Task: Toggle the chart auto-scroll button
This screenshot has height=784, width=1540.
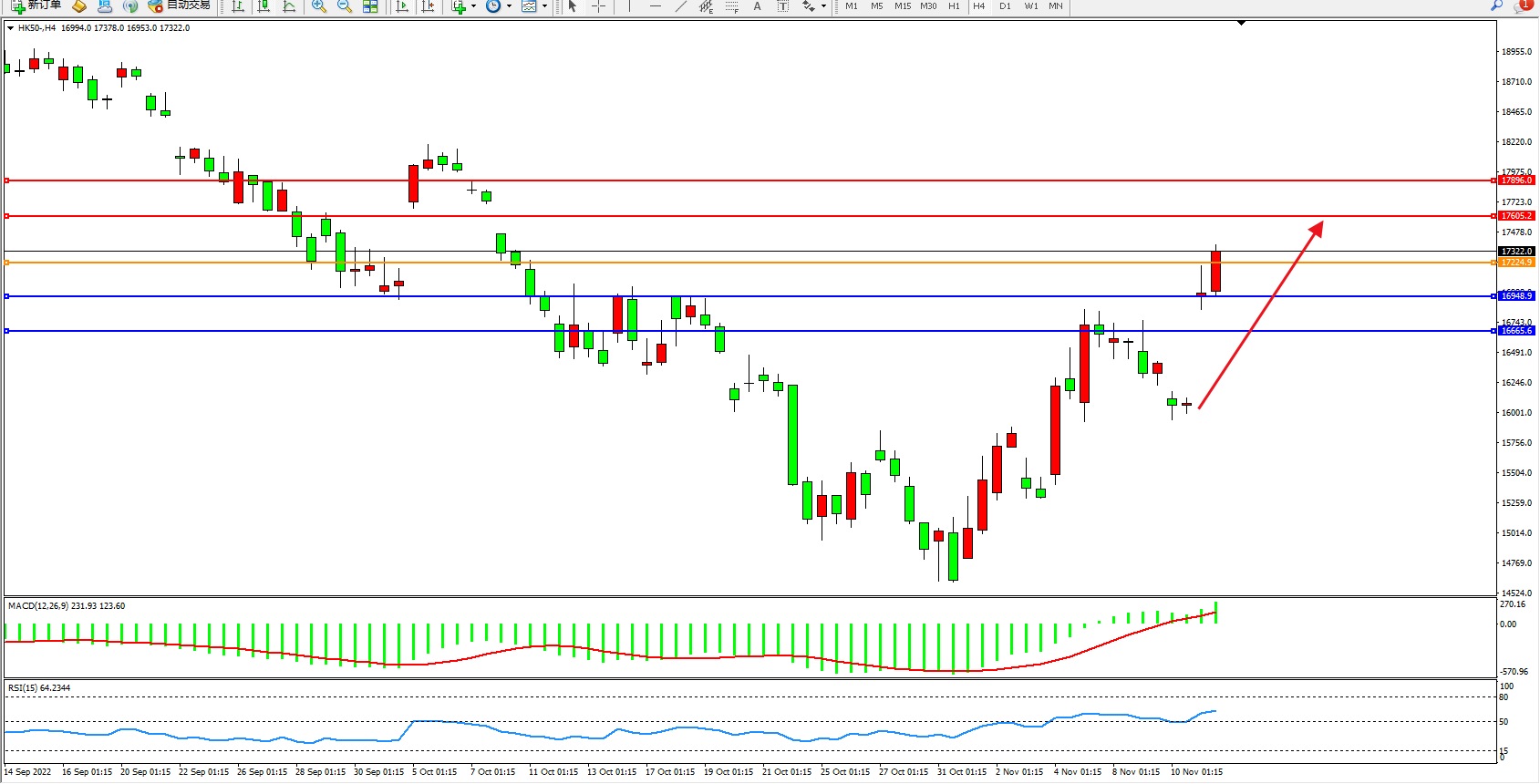Action: [402, 6]
